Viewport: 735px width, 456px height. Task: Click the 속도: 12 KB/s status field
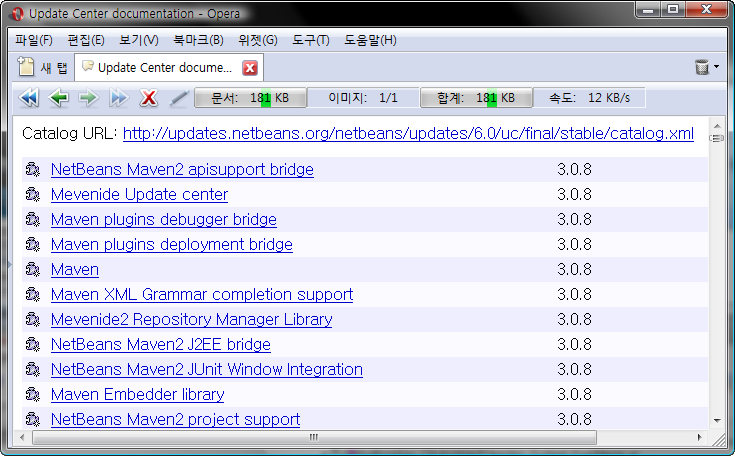pos(589,98)
